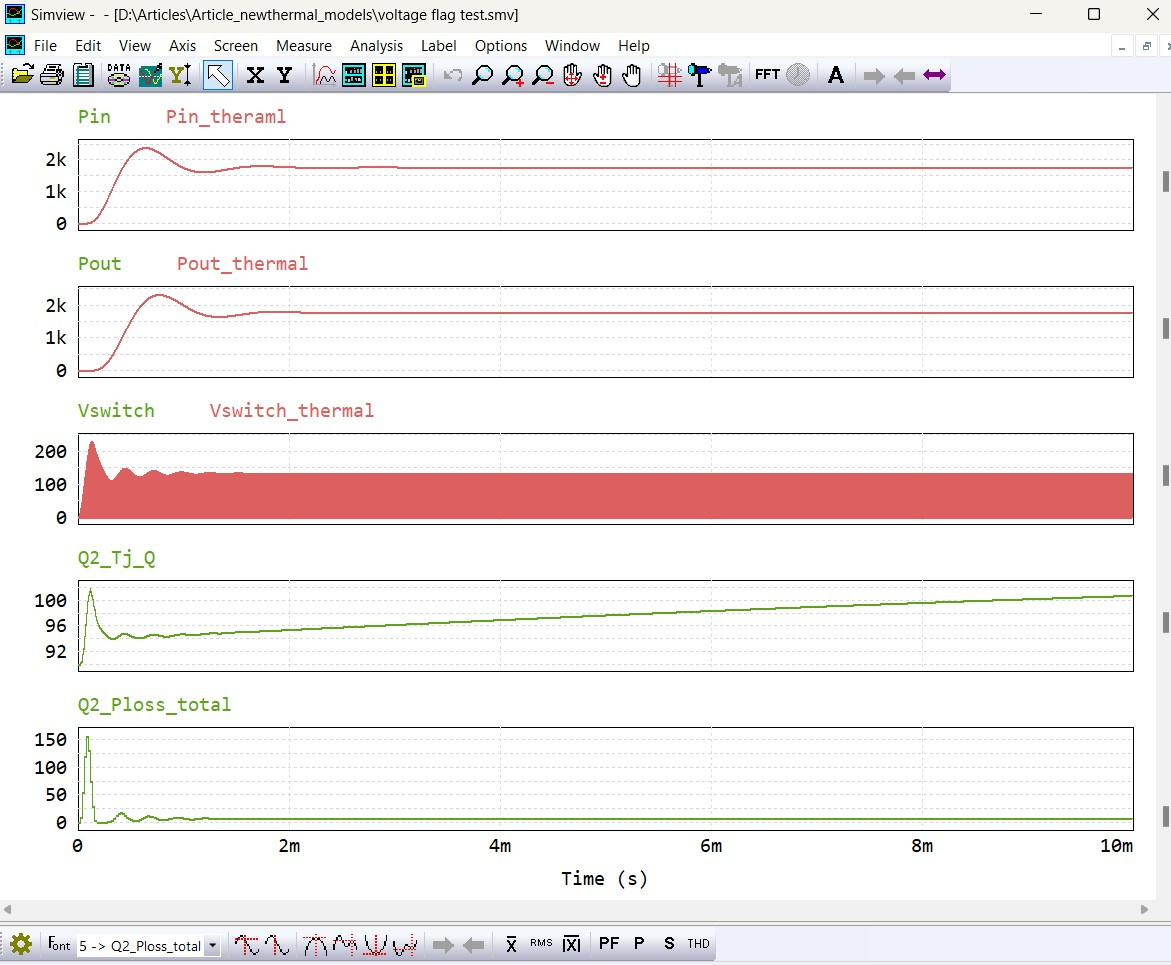Toggle the red grid measure icon

click(x=669, y=75)
